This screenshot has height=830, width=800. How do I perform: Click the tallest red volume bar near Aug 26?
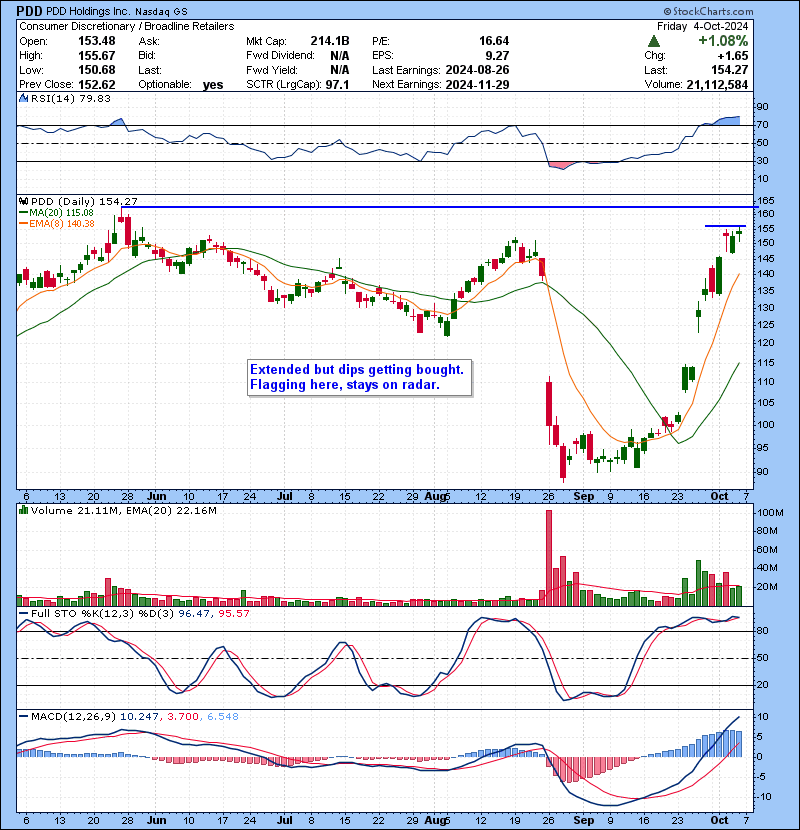(x=549, y=558)
